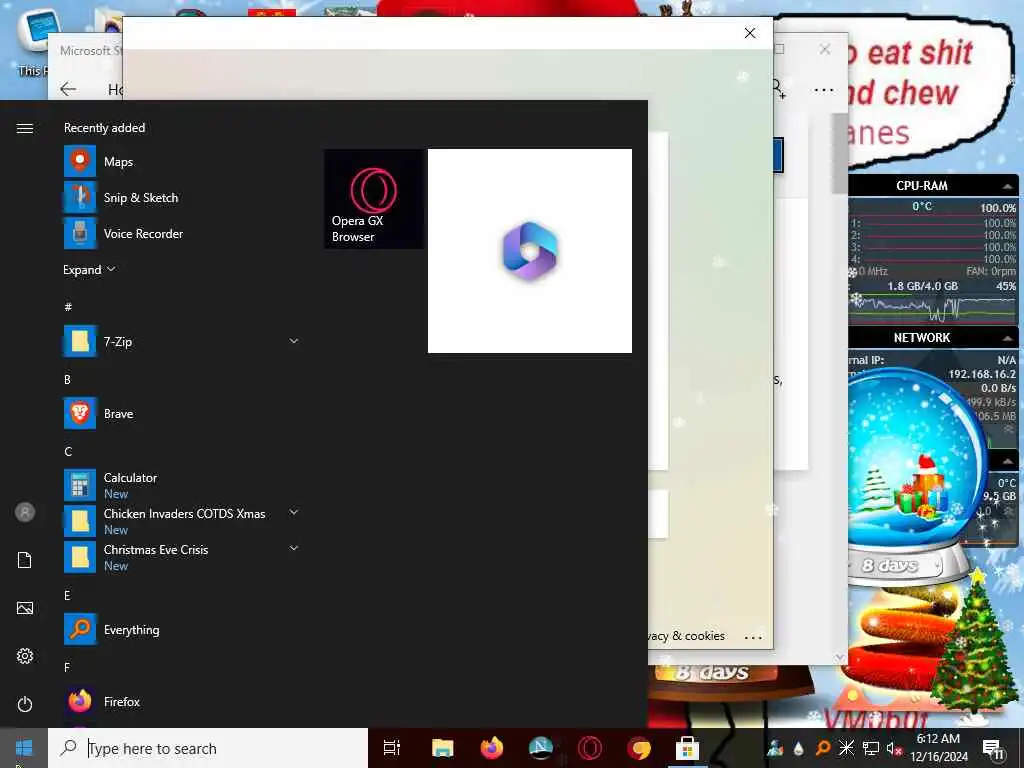Open File Explorer from taskbar
Image resolution: width=1024 pixels, height=768 pixels.
pos(442,748)
